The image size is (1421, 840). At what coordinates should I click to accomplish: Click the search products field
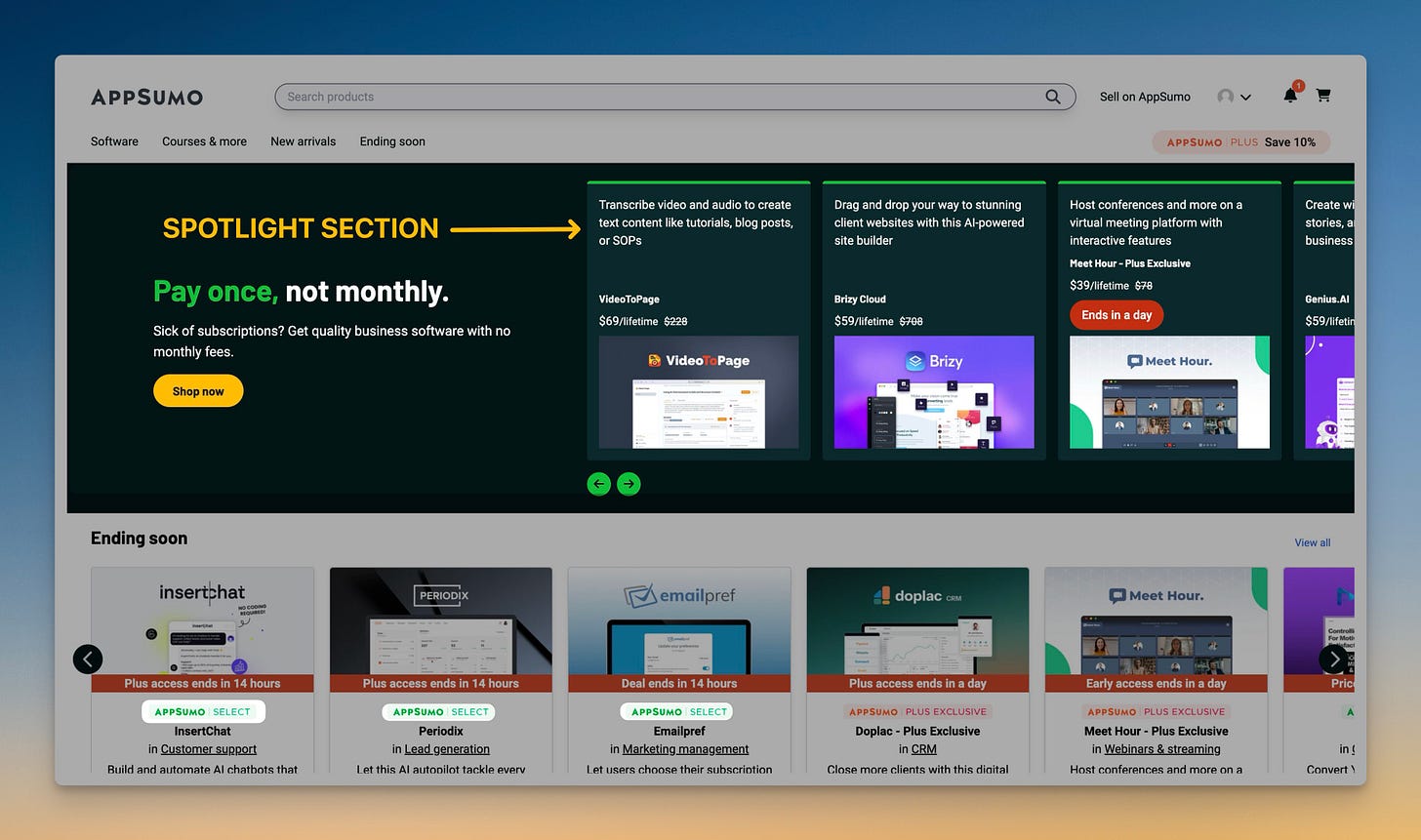pyautogui.click(x=675, y=97)
